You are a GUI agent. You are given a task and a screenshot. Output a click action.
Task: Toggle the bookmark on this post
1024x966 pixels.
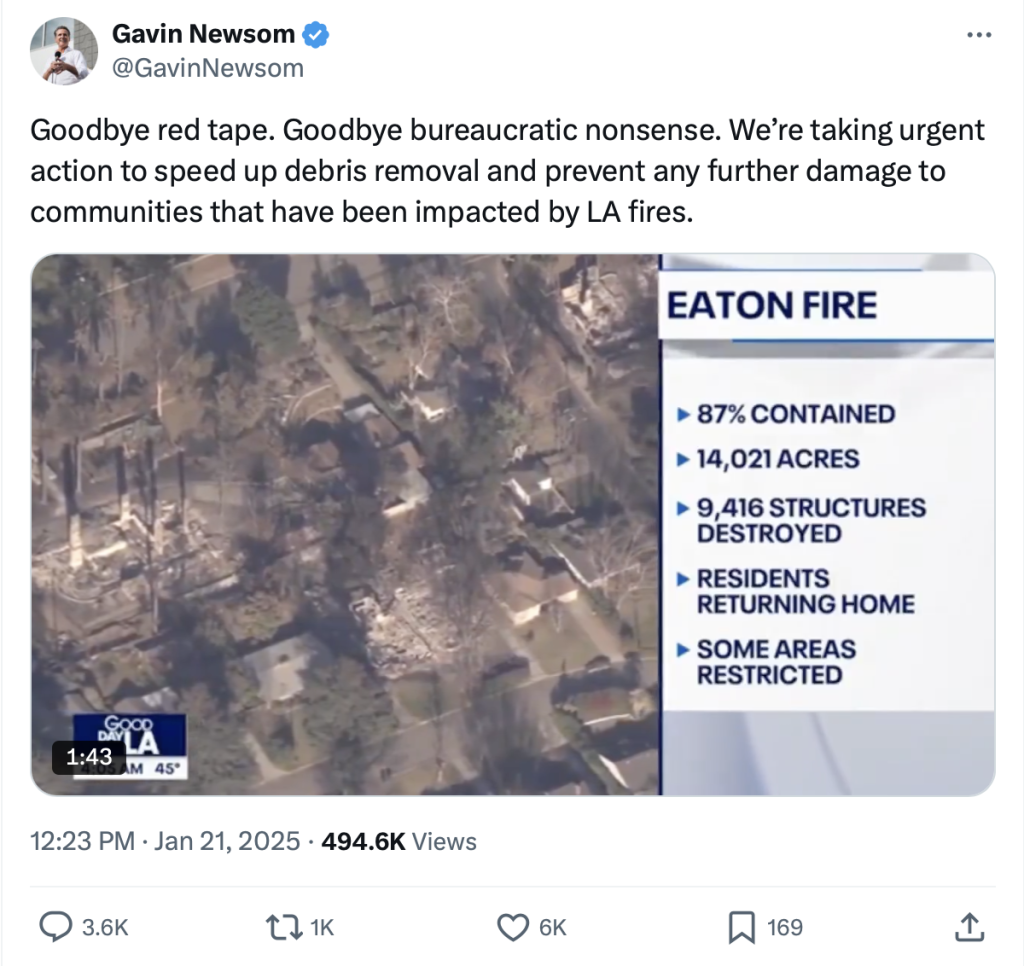(741, 927)
